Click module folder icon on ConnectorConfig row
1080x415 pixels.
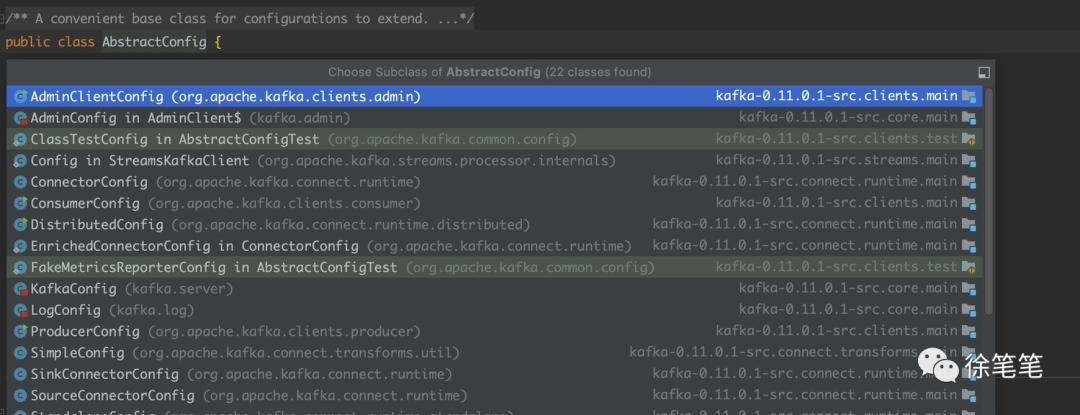tap(969, 182)
